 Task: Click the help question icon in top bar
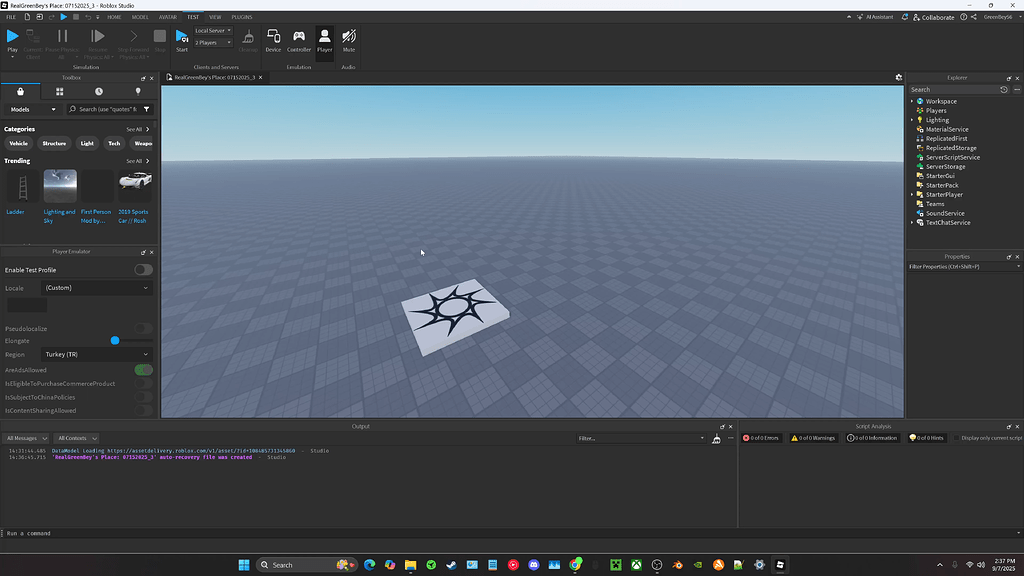pyautogui.click(x=963, y=17)
